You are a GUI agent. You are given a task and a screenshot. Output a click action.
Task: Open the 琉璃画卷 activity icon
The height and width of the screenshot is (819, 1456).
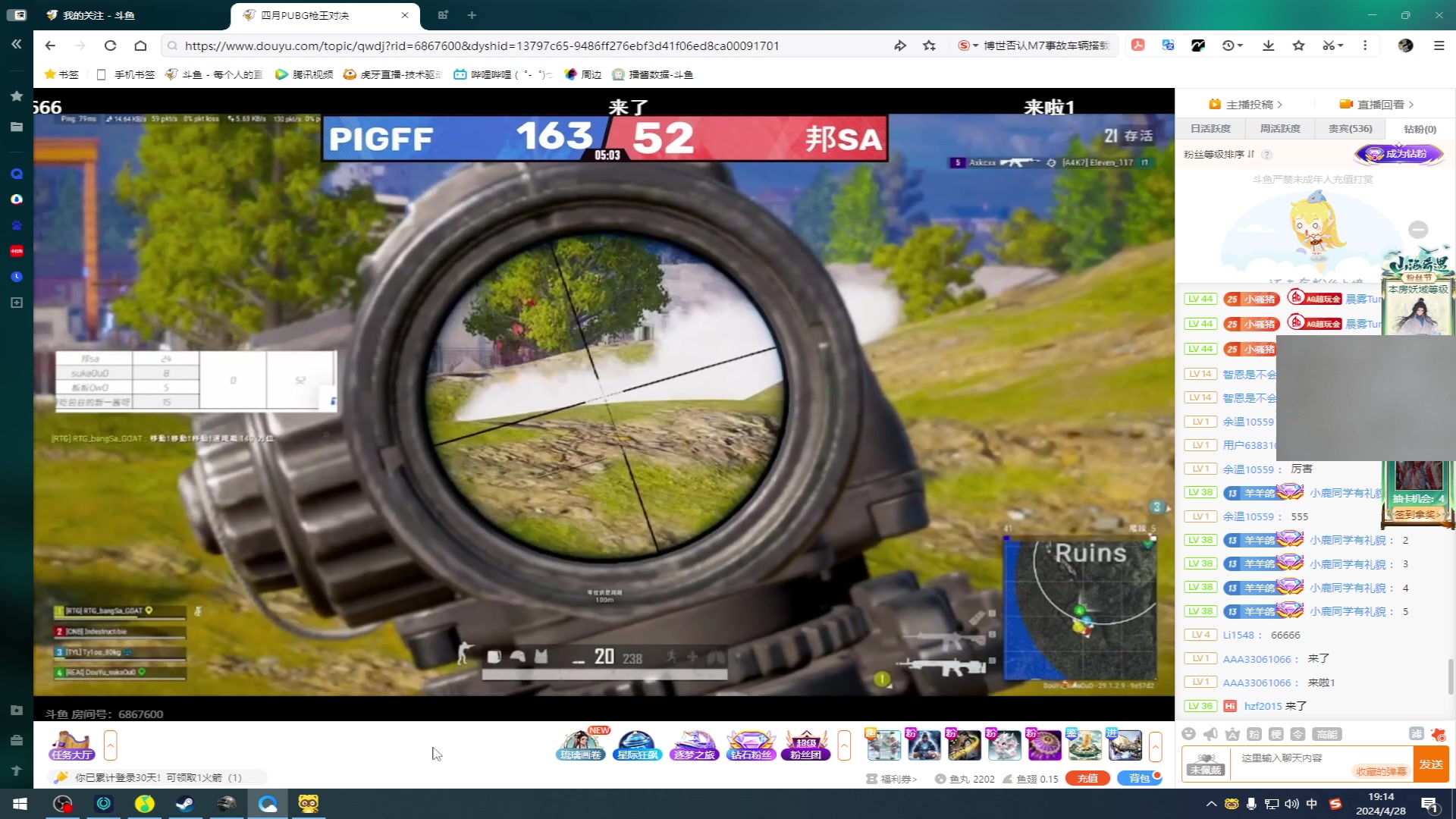click(581, 745)
